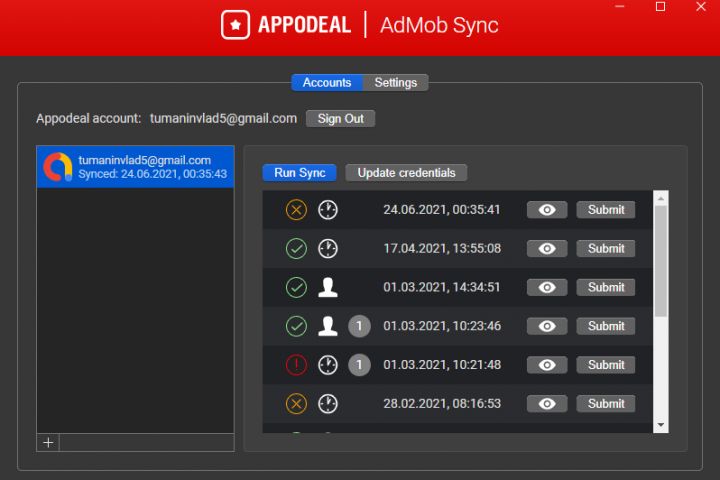Click badge count 1 for 01.03.2021, 10:23:46
Viewport: 720px width, 480px height.
pos(359,326)
